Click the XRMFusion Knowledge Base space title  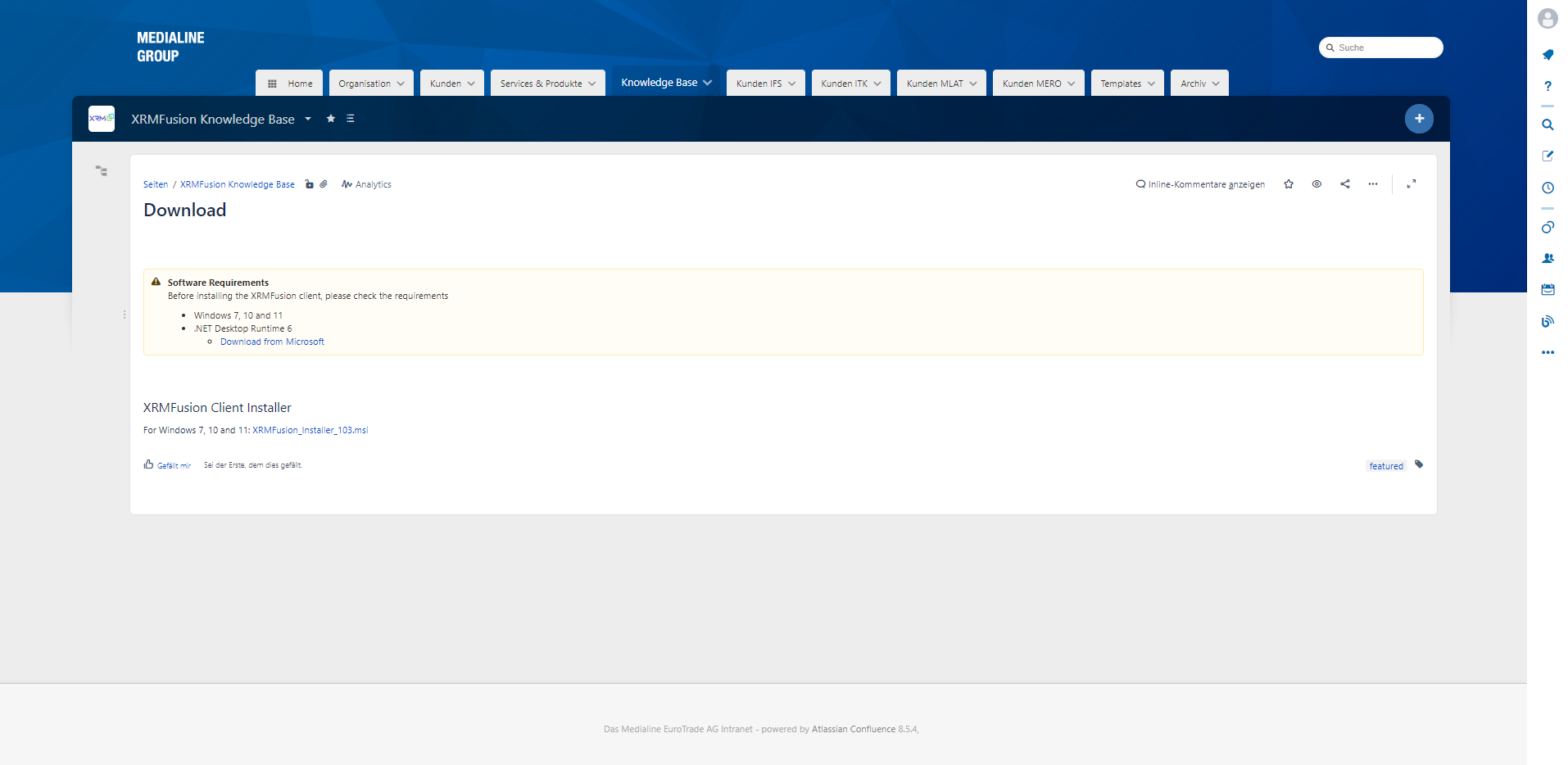tap(213, 119)
